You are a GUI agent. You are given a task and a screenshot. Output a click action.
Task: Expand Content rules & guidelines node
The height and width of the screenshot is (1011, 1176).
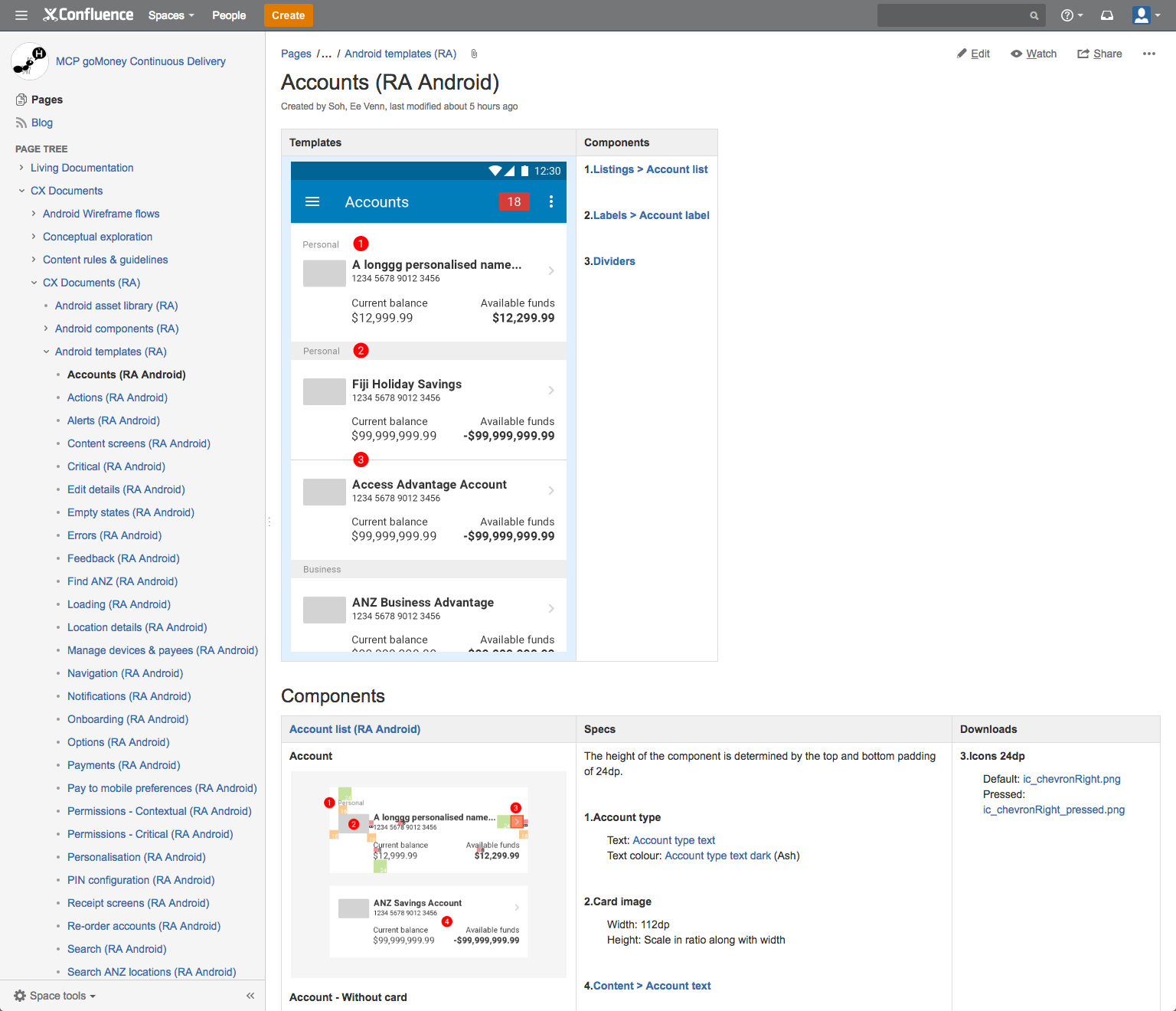[34, 260]
